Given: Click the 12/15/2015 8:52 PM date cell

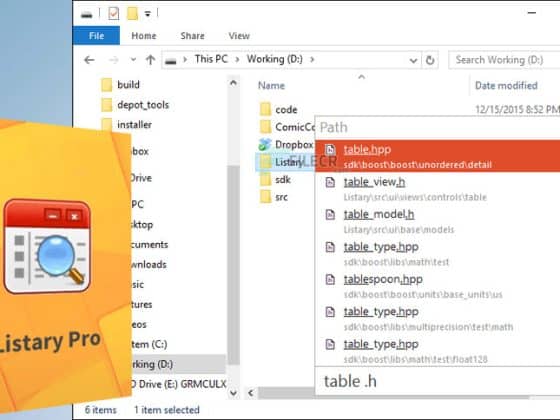Looking at the screenshot, I should coord(517,109).
